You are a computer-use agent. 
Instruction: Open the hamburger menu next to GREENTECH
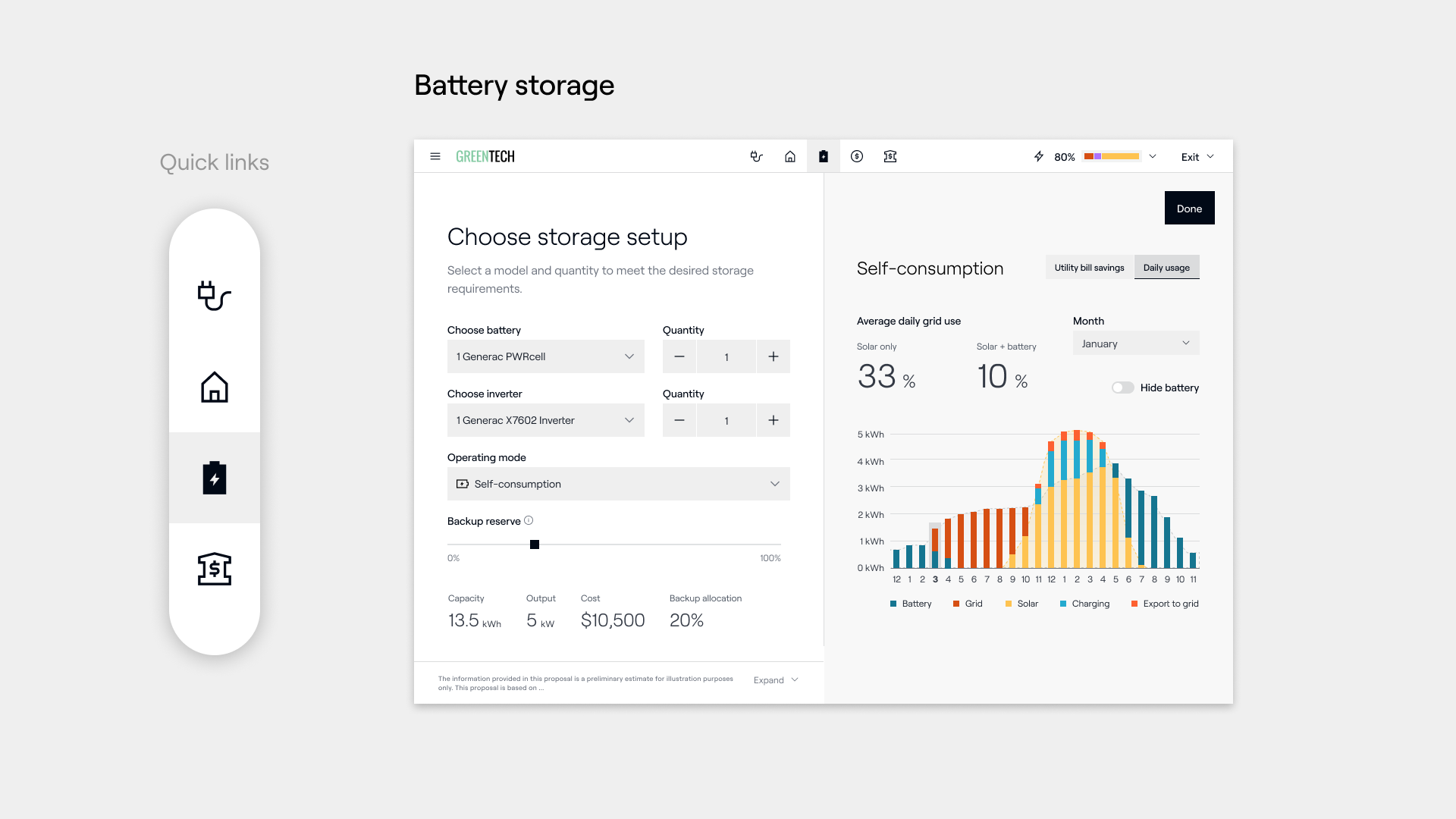tap(435, 156)
